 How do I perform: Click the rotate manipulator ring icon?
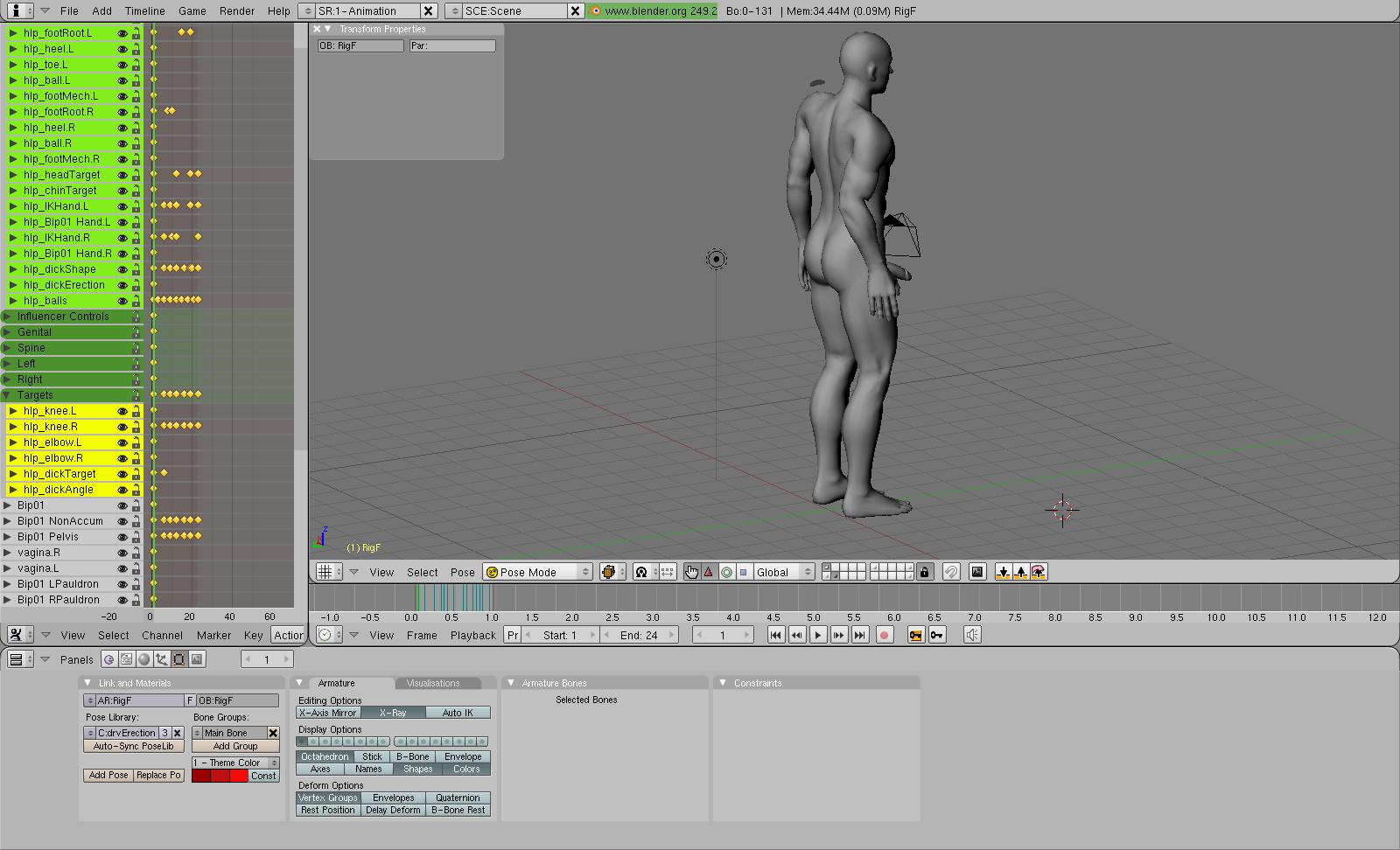tap(726, 572)
